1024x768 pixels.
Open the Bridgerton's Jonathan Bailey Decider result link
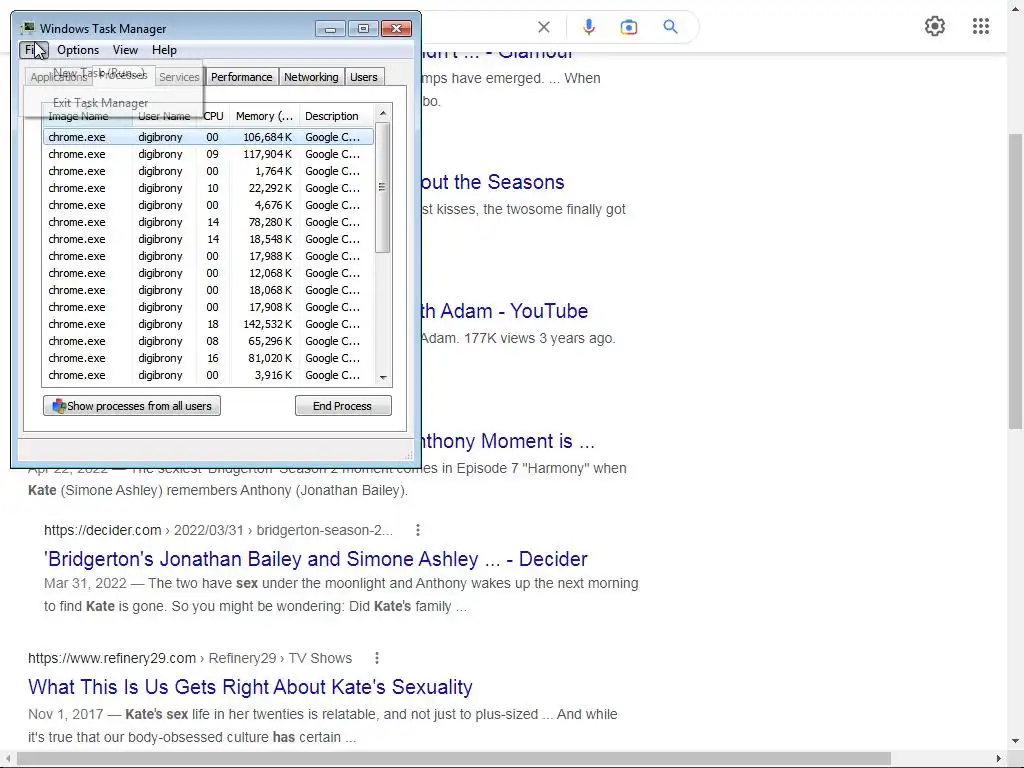(x=315, y=559)
